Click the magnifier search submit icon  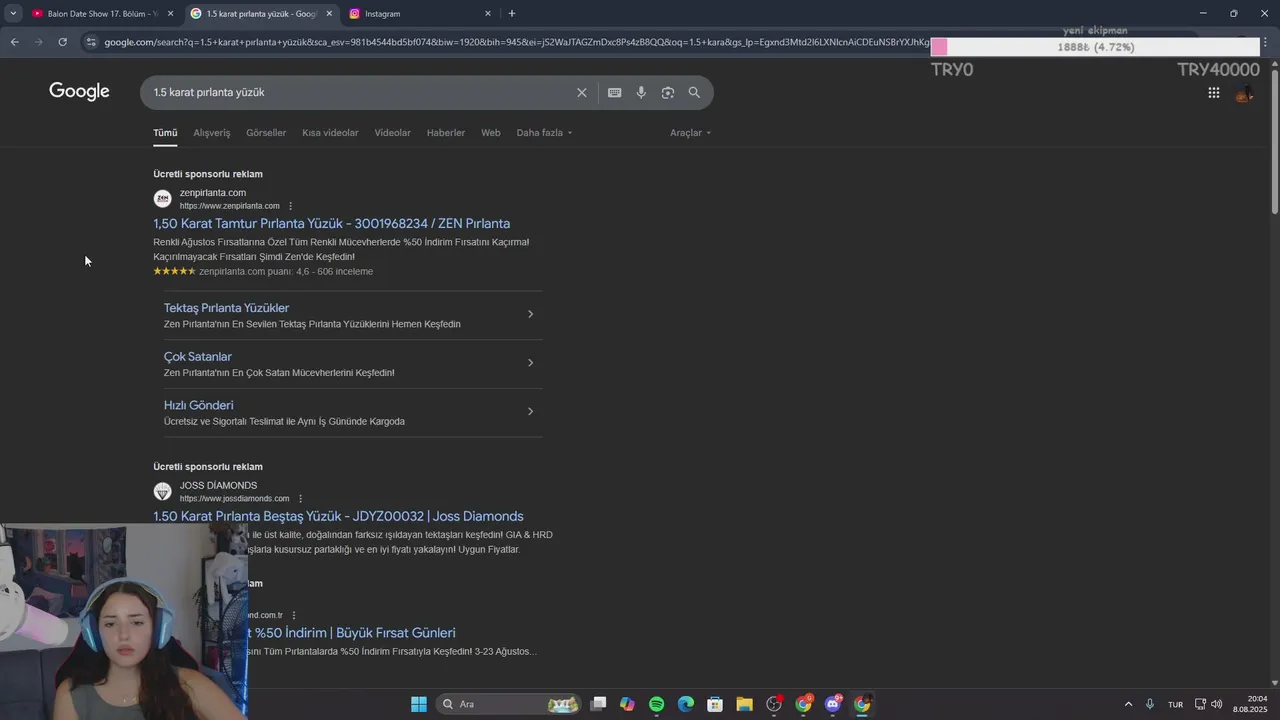coord(694,92)
